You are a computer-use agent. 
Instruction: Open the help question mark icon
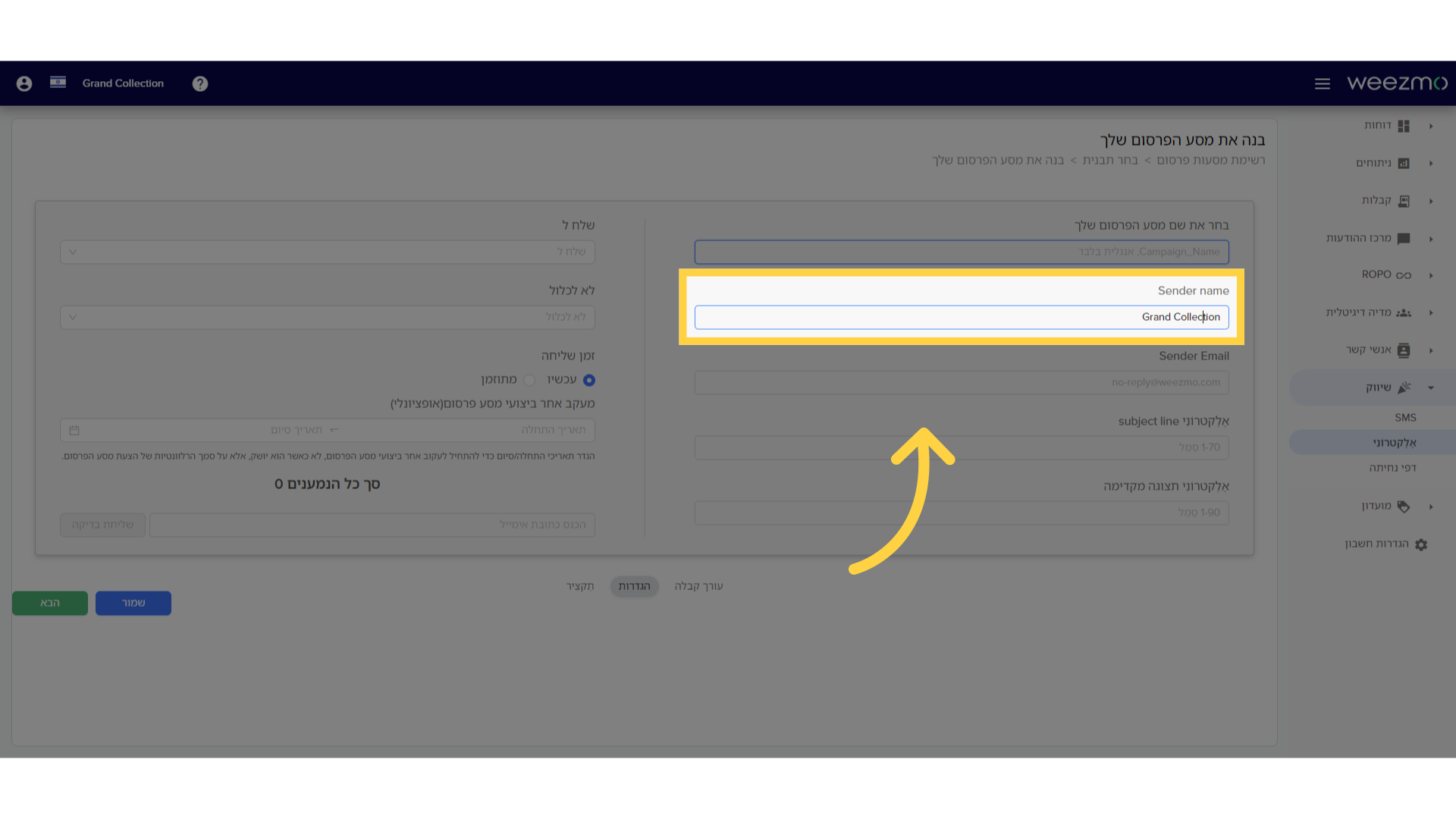coord(200,83)
